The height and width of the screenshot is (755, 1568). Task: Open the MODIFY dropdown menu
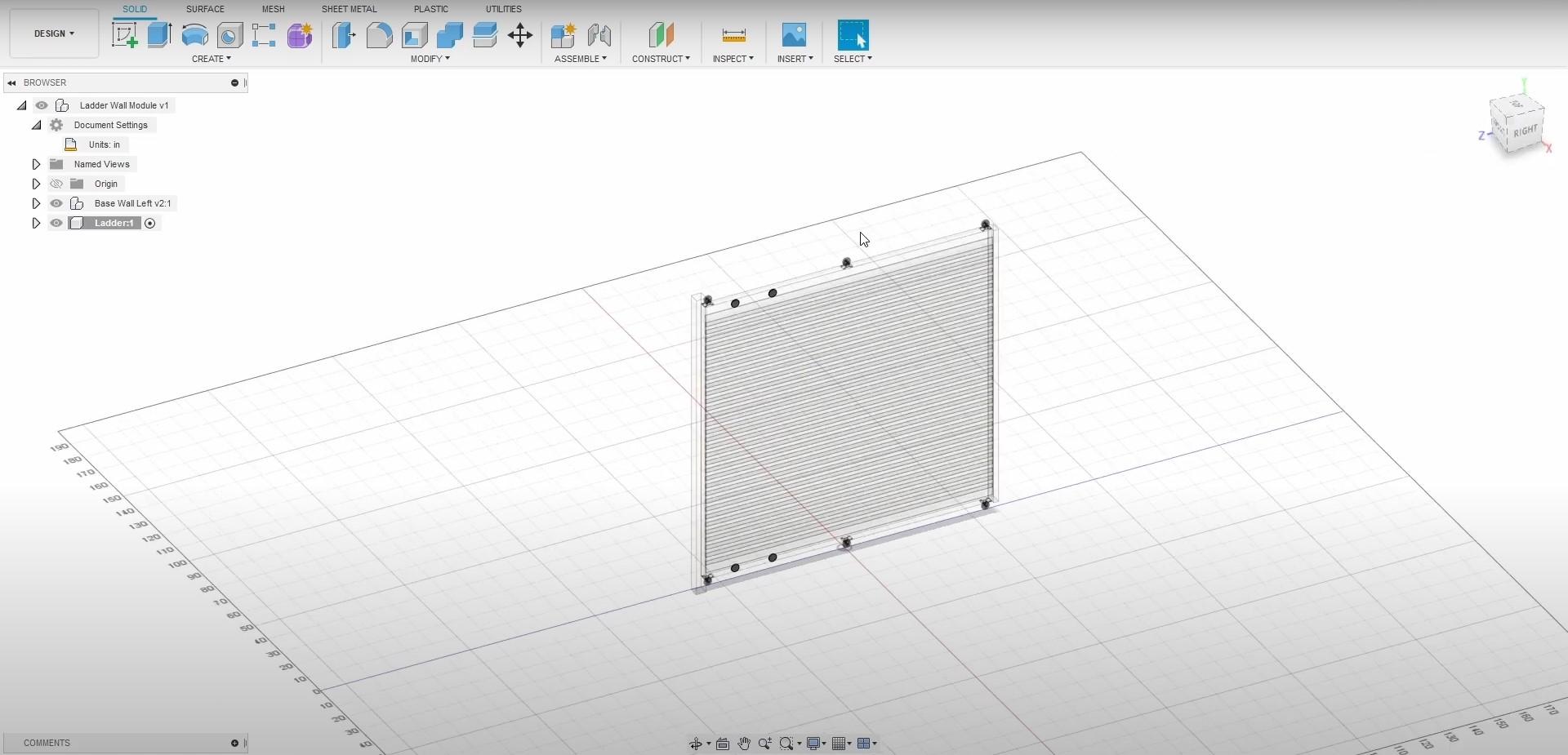(x=430, y=59)
